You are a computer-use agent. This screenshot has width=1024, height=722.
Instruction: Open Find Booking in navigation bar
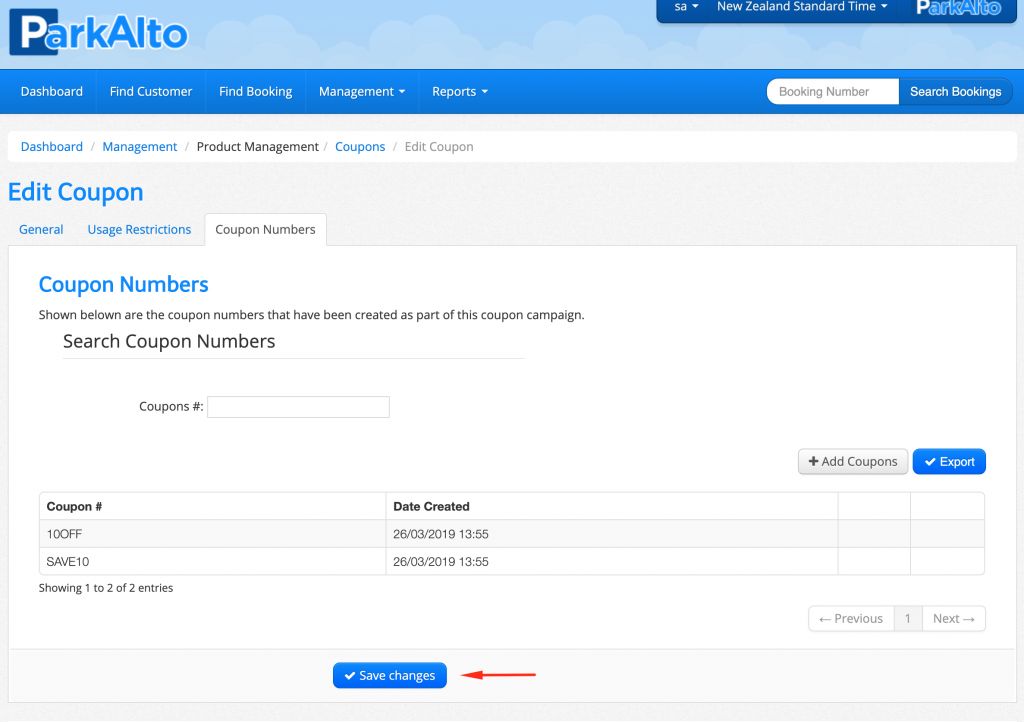(256, 91)
